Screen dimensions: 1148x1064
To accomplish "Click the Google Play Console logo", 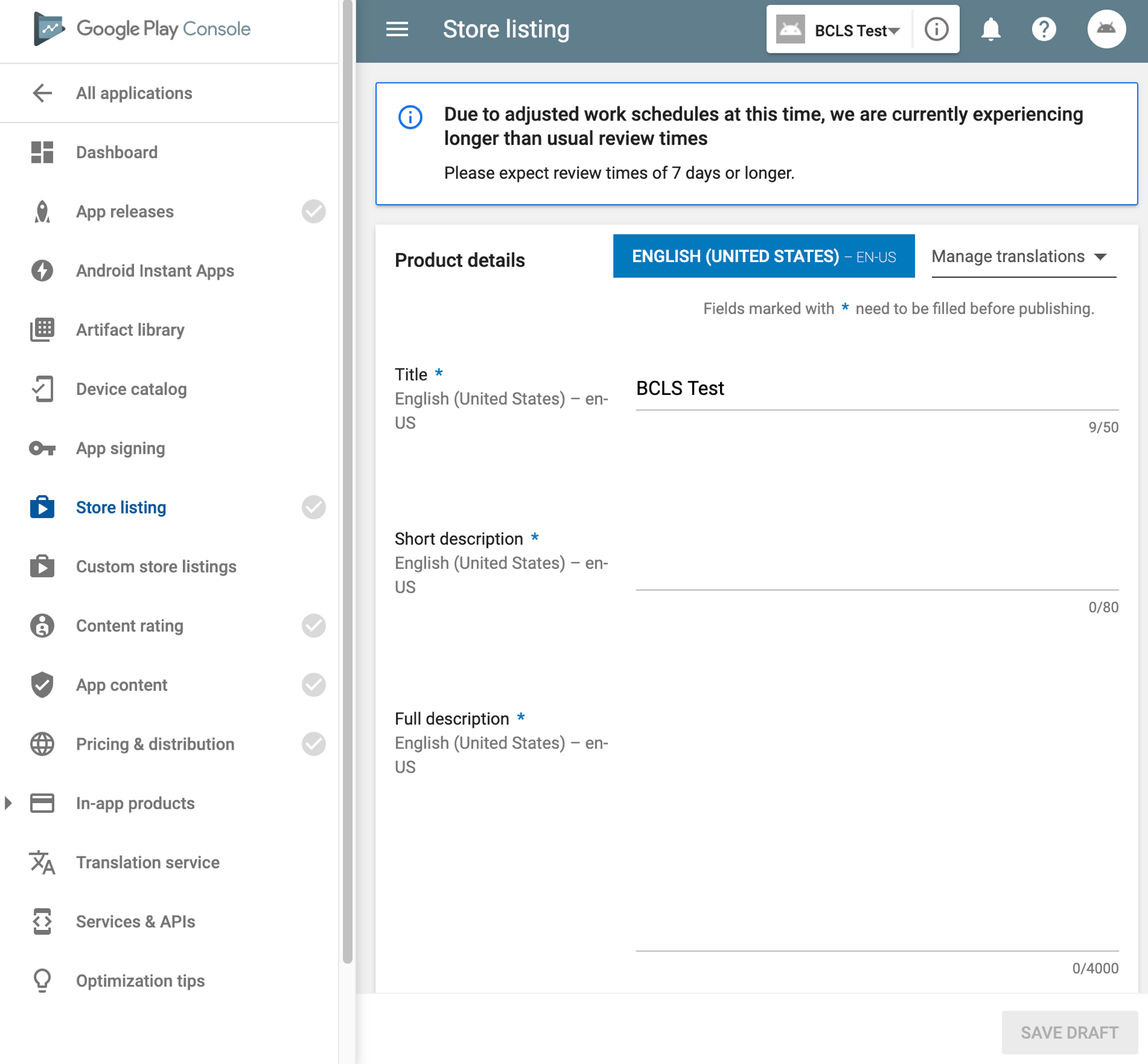I will pos(142,29).
